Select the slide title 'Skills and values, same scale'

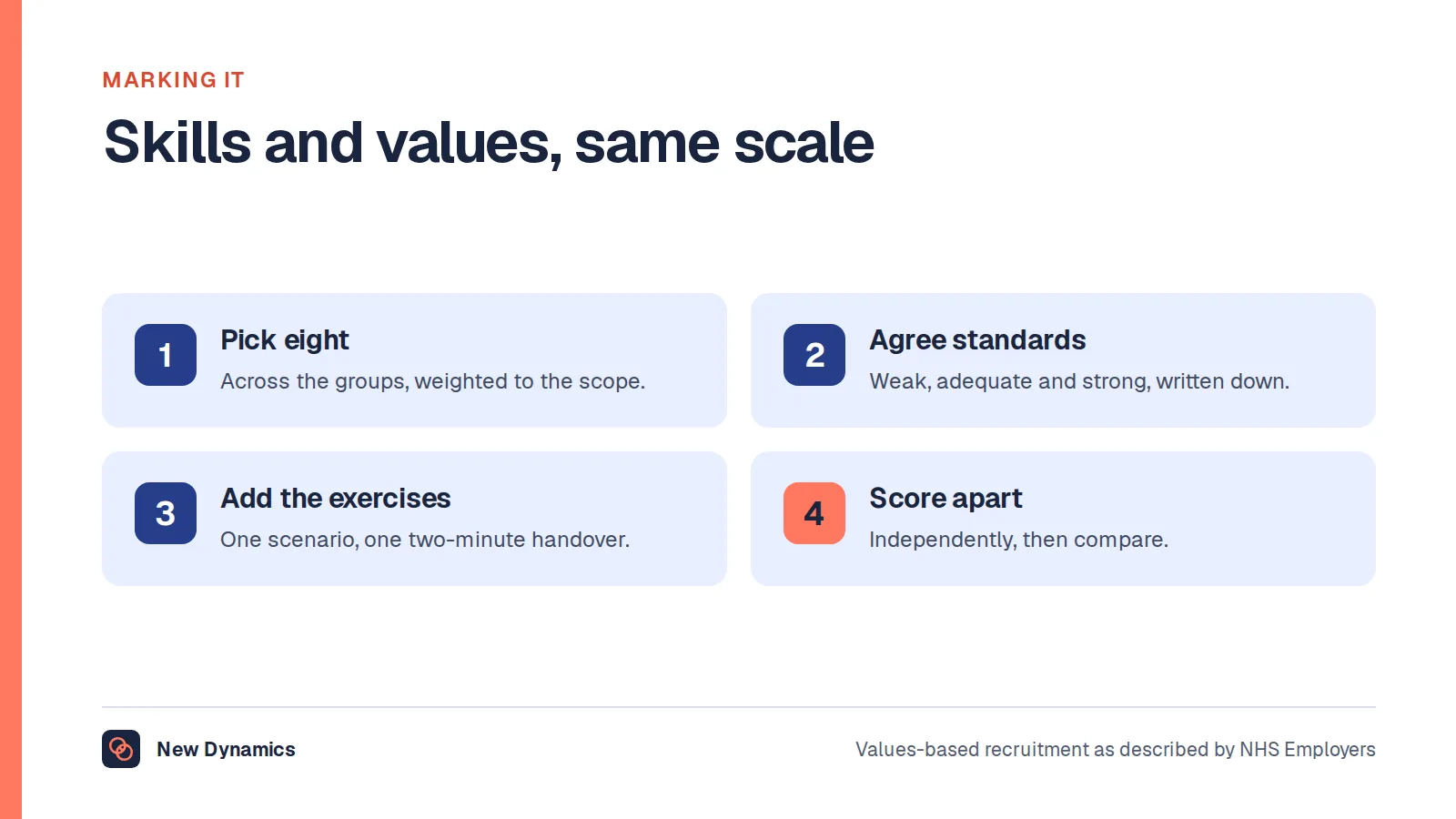489,143
